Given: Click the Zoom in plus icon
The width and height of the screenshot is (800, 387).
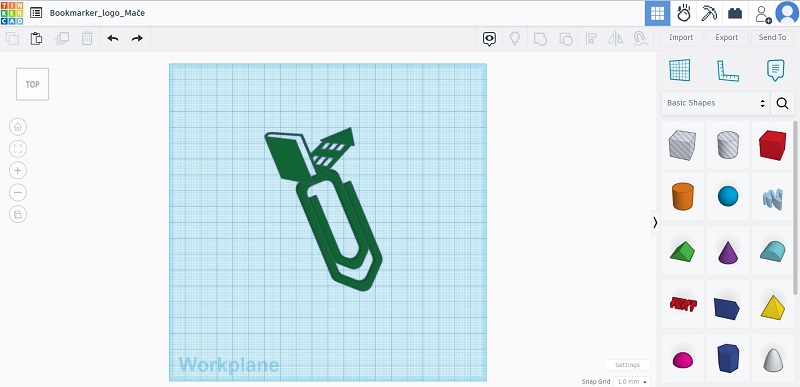Looking at the screenshot, I should [18, 171].
